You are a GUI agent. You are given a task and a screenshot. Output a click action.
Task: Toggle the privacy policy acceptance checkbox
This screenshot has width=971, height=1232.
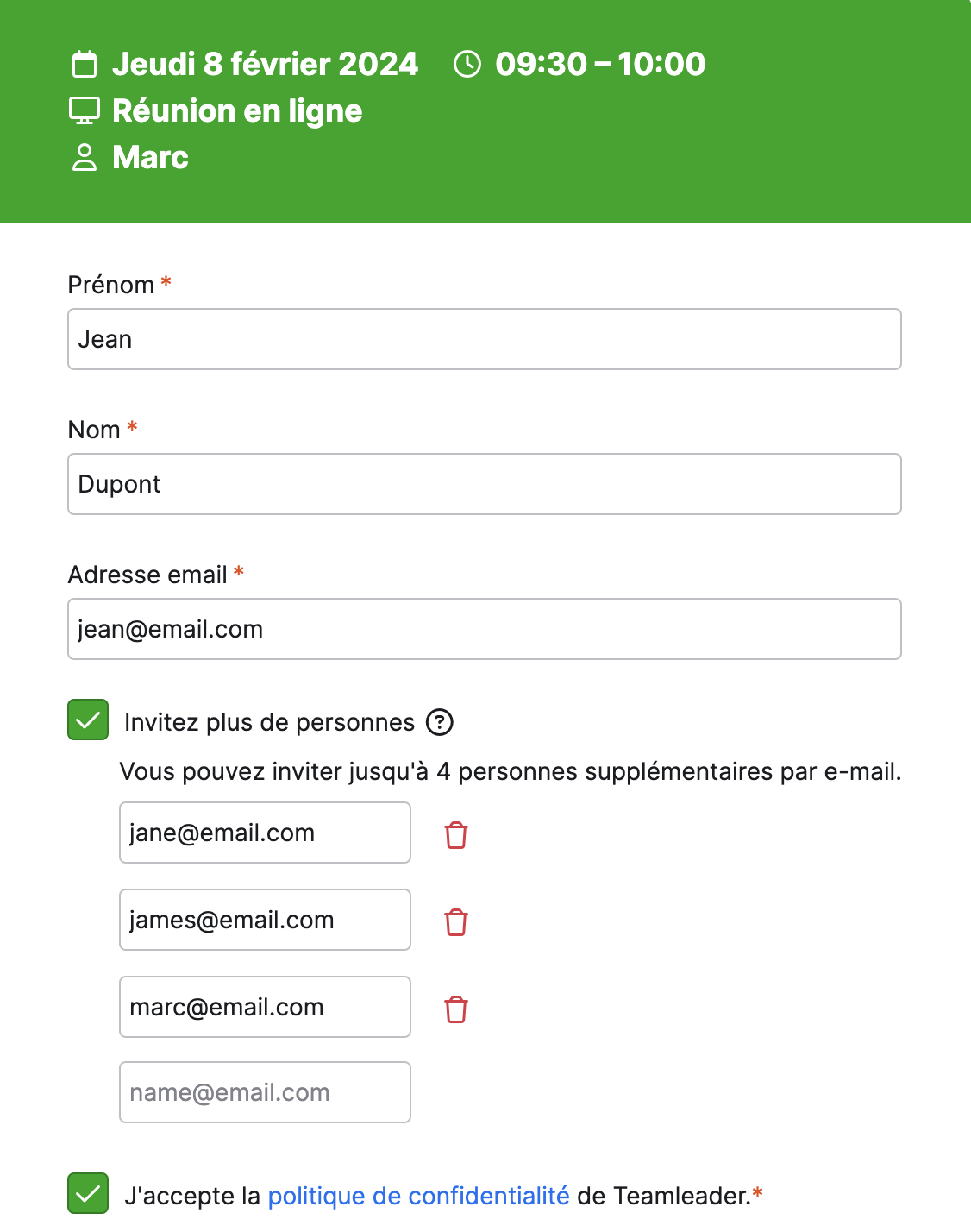click(x=88, y=1193)
